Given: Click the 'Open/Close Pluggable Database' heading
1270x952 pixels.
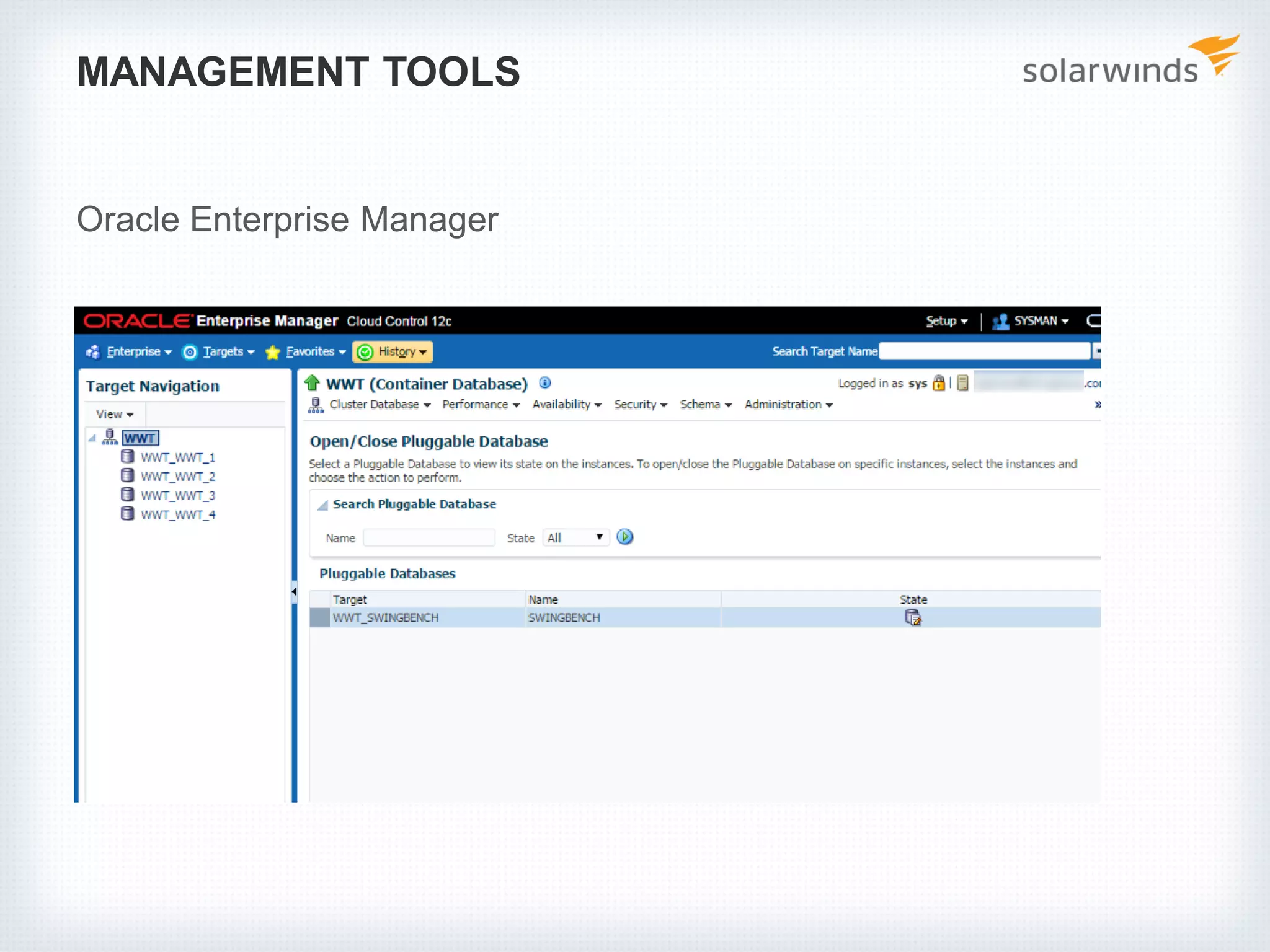Looking at the screenshot, I should (429, 441).
